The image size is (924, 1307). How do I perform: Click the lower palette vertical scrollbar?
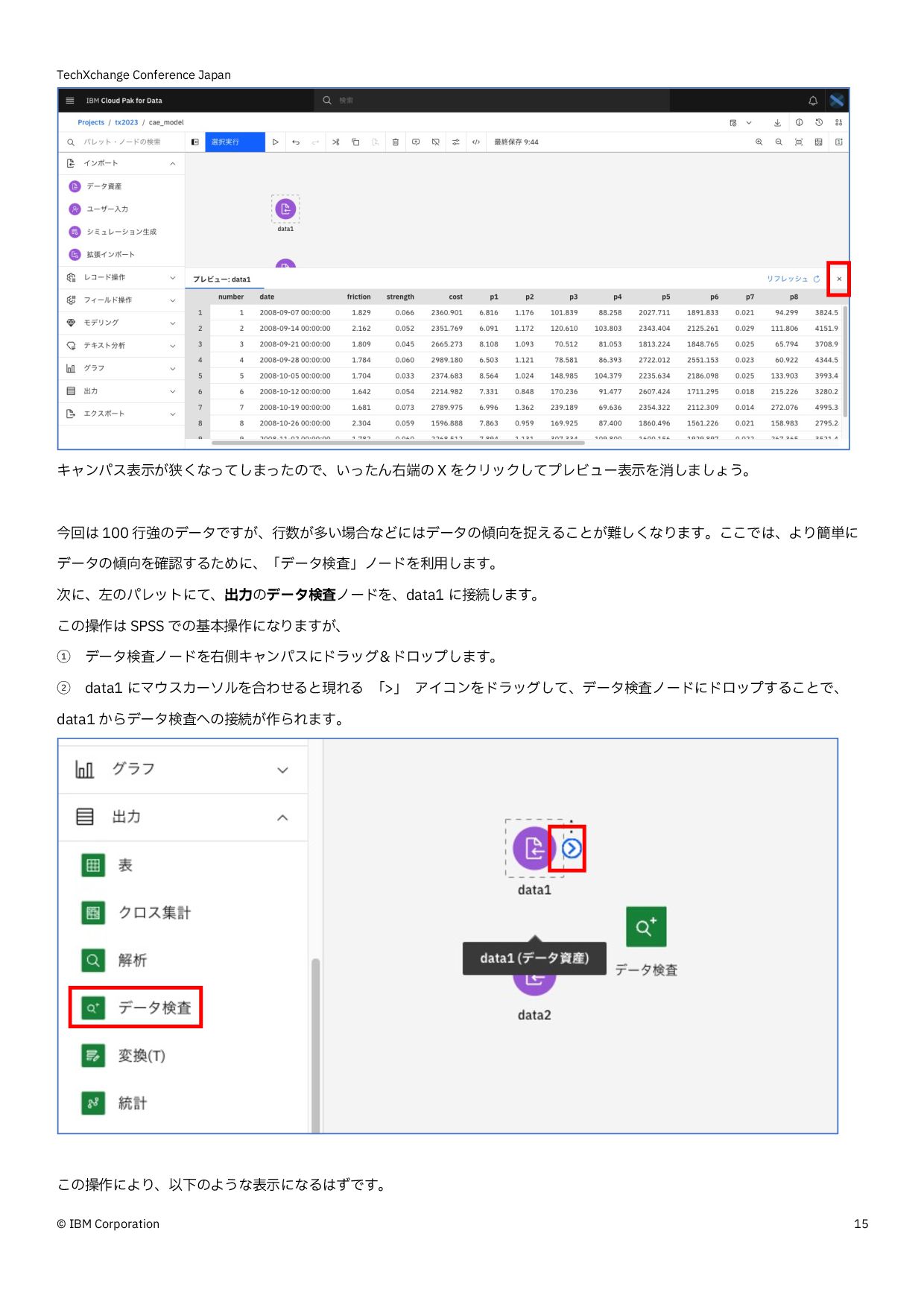pyautogui.click(x=316, y=1045)
